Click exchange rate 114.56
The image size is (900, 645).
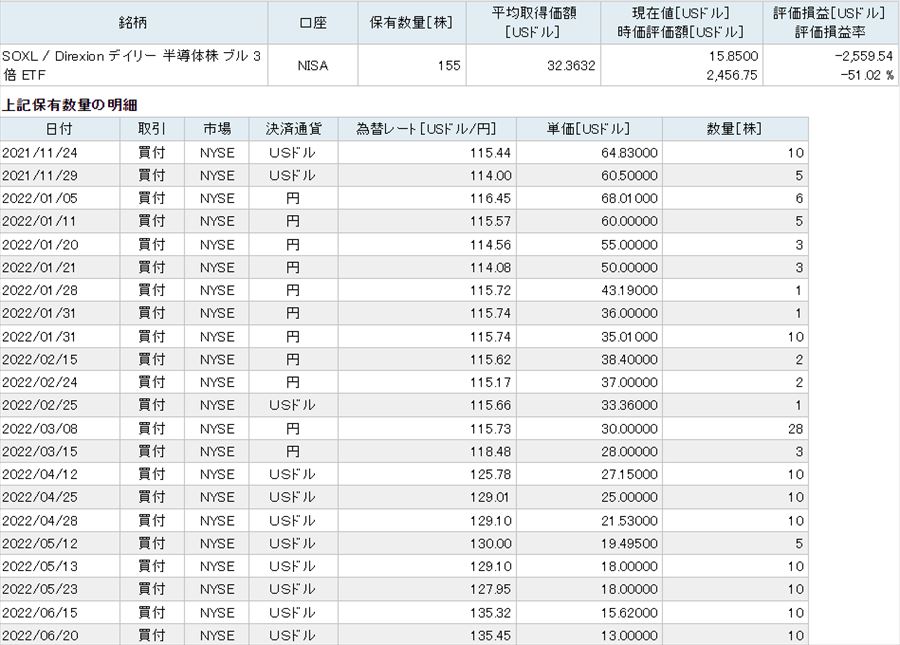point(490,245)
